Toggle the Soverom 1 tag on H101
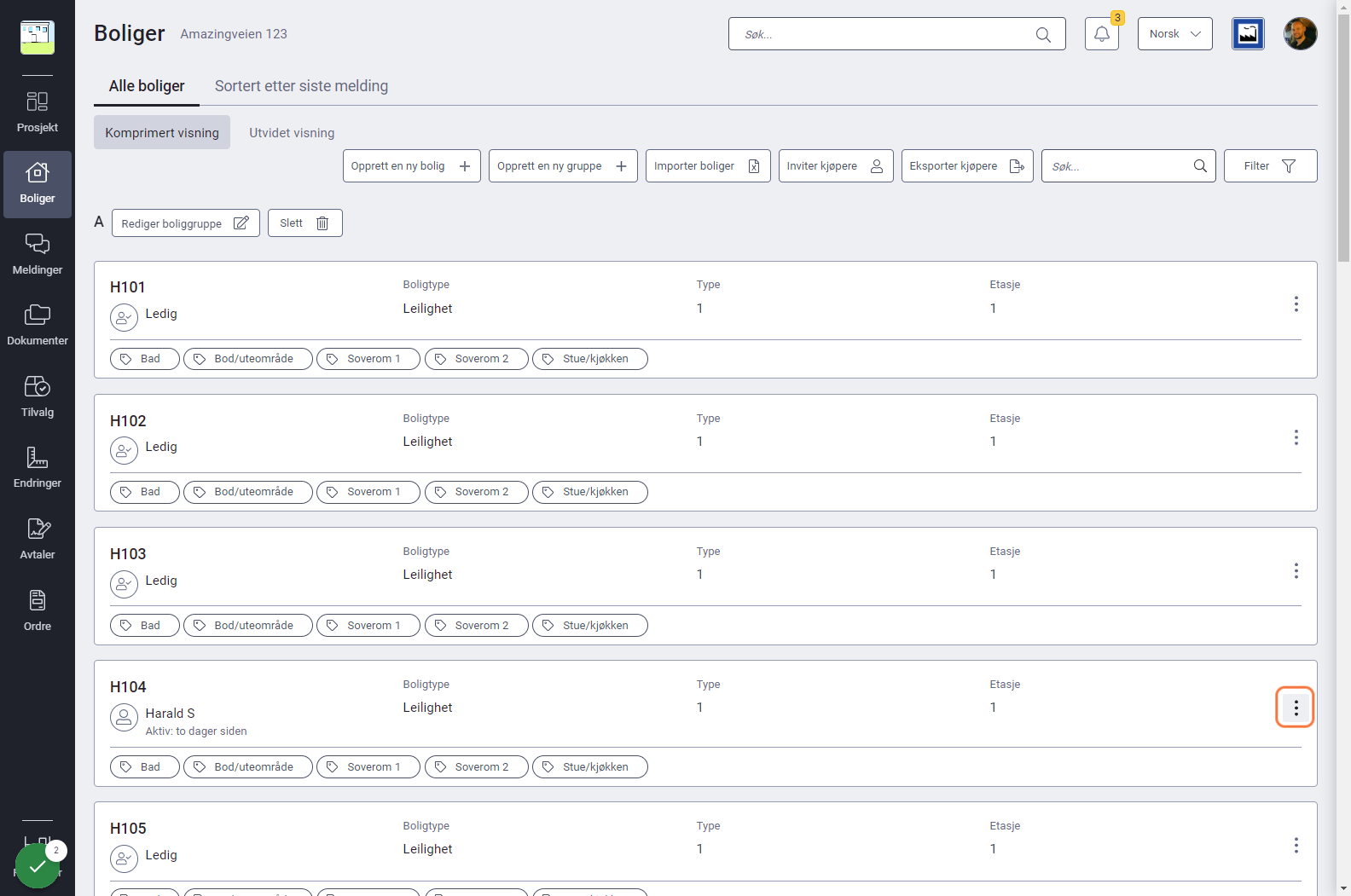 [x=368, y=359]
